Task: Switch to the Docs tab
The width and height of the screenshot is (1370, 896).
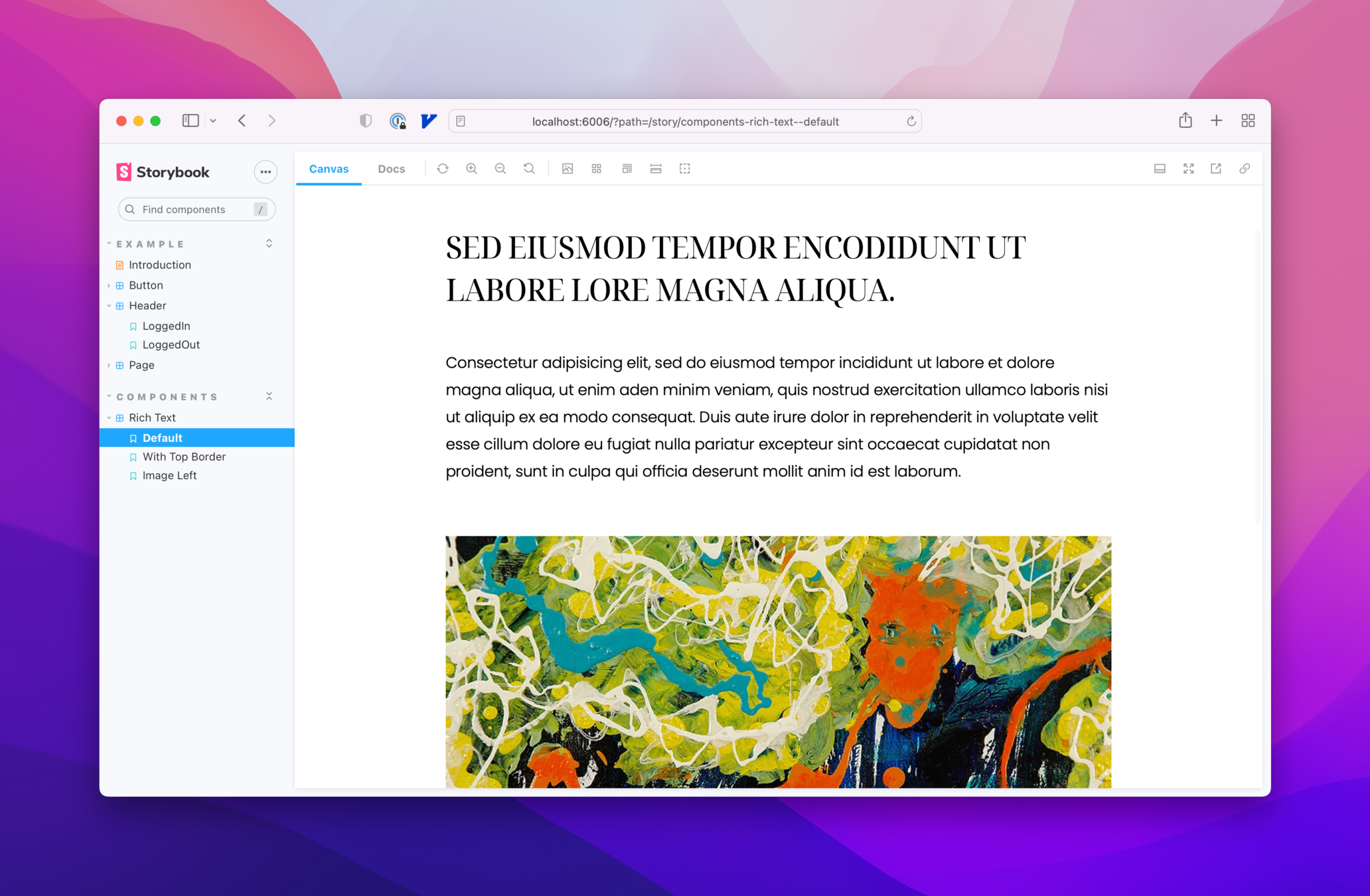Action: click(391, 169)
